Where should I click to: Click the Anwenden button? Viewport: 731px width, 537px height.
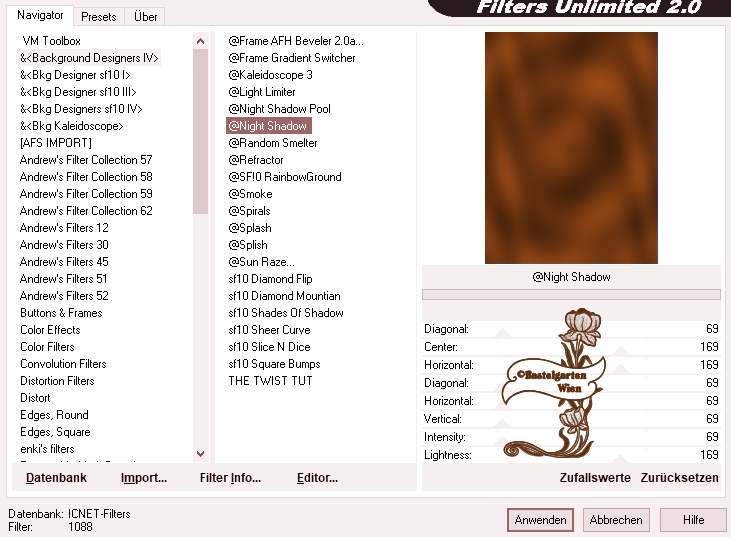tap(540, 520)
